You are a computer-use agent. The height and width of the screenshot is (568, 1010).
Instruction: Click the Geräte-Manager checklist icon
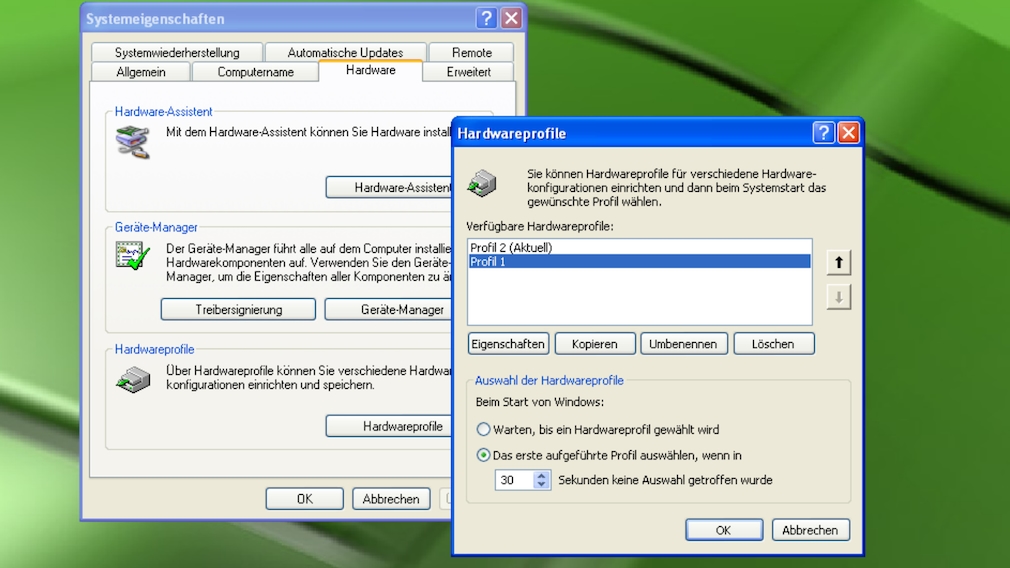pos(132,257)
